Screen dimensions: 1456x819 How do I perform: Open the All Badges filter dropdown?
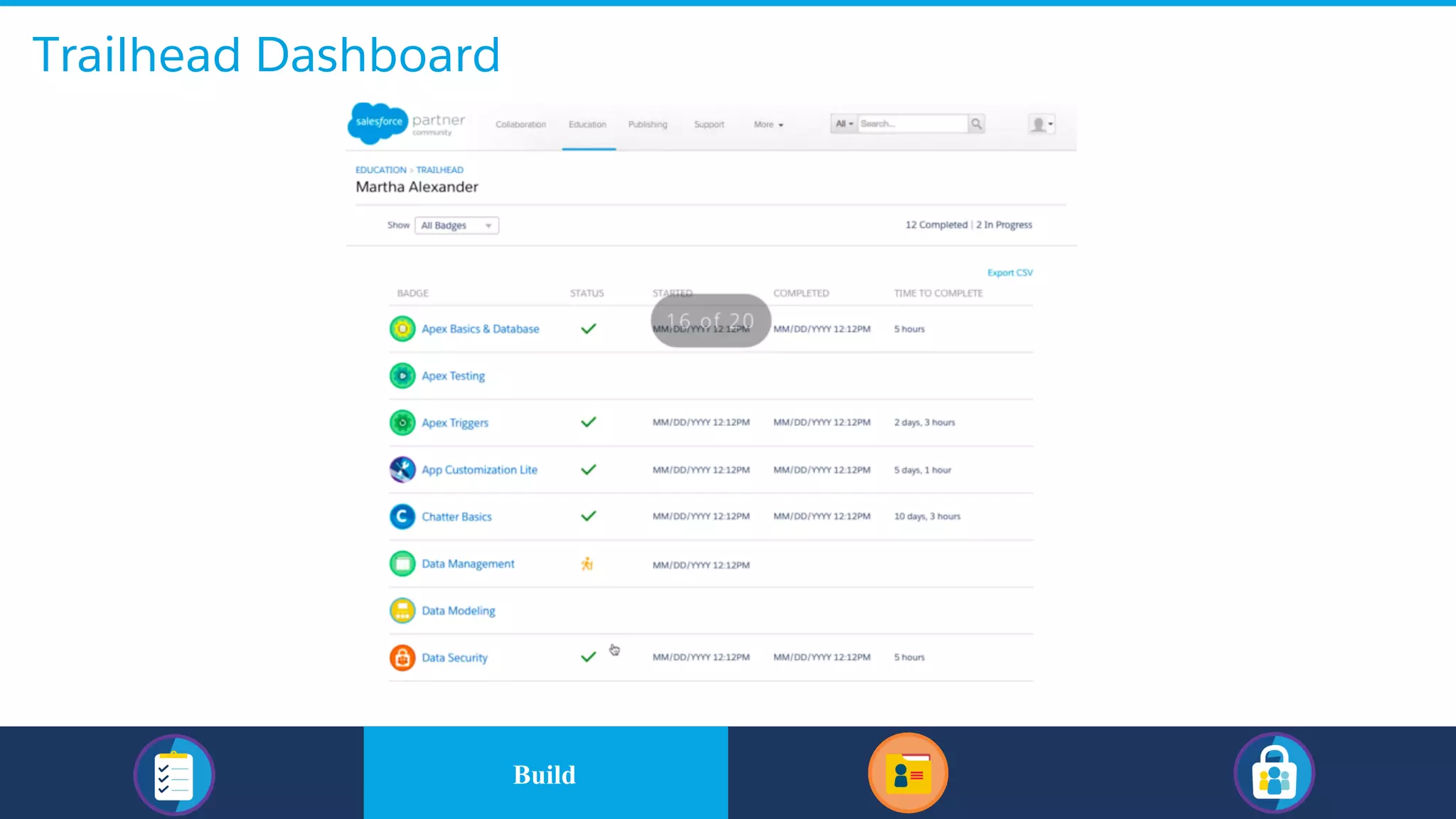coord(457,225)
